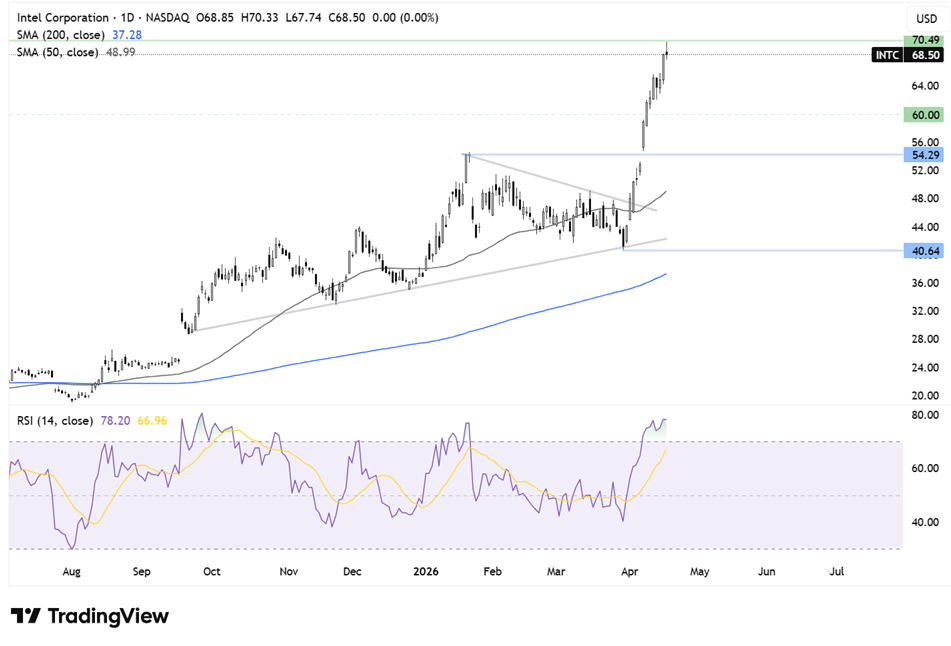The image size is (951, 646).
Task: Click the 24.00 price axis tick
Action: (925, 367)
